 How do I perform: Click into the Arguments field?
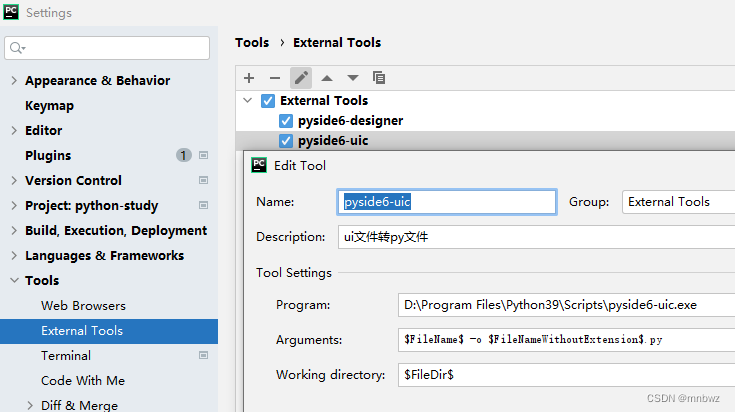pos(566,340)
